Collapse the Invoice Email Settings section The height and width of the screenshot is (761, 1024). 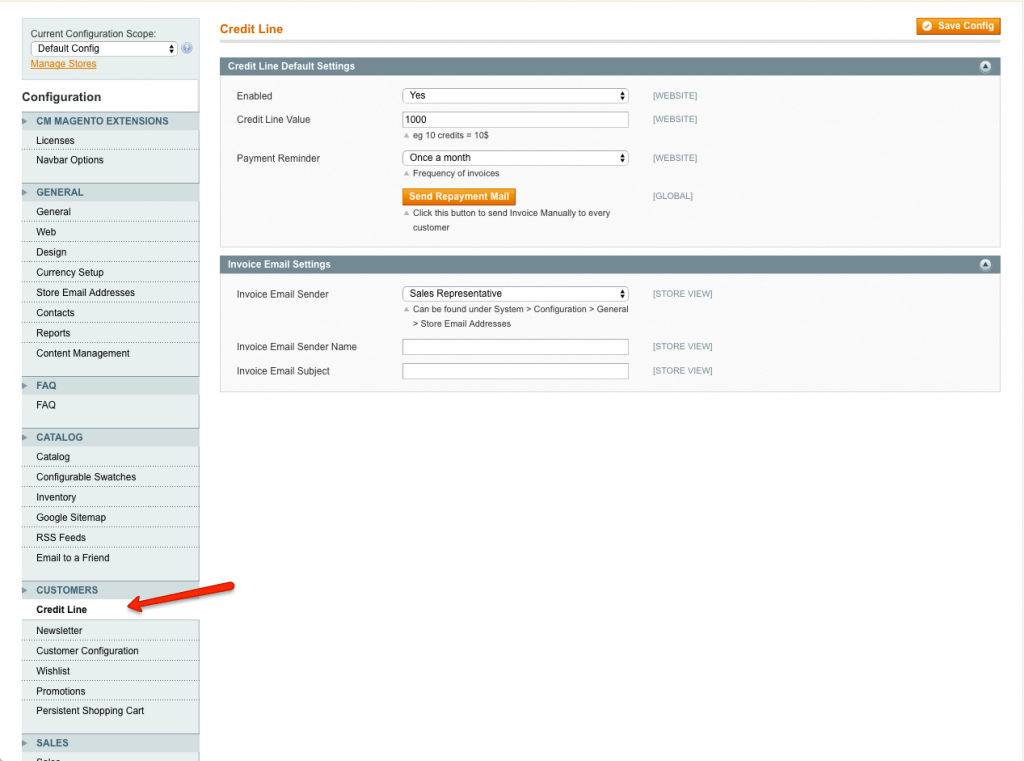coord(985,264)
